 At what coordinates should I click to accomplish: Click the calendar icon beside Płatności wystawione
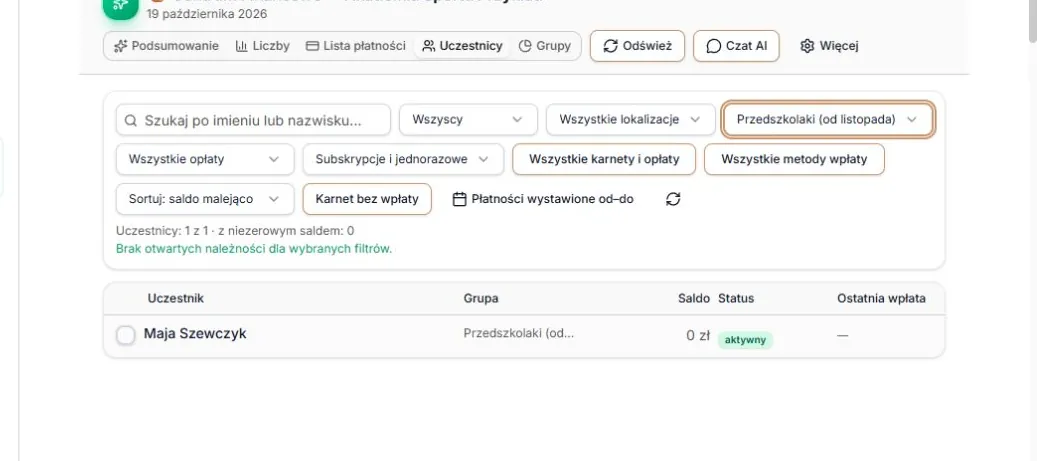click(460, 199)
